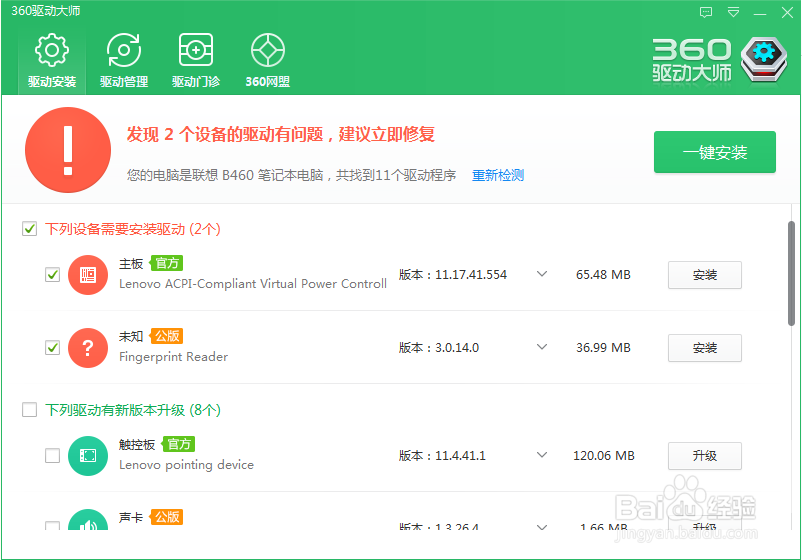802x560 pixels.
Task: Click the Fingerprint Reader device name
Action: 173,357
